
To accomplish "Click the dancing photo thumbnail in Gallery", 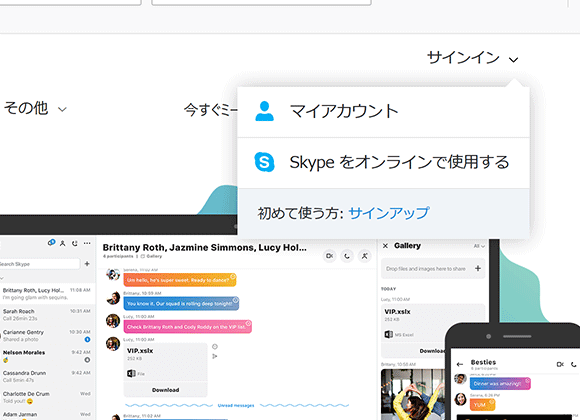I will tap(413, 394).
